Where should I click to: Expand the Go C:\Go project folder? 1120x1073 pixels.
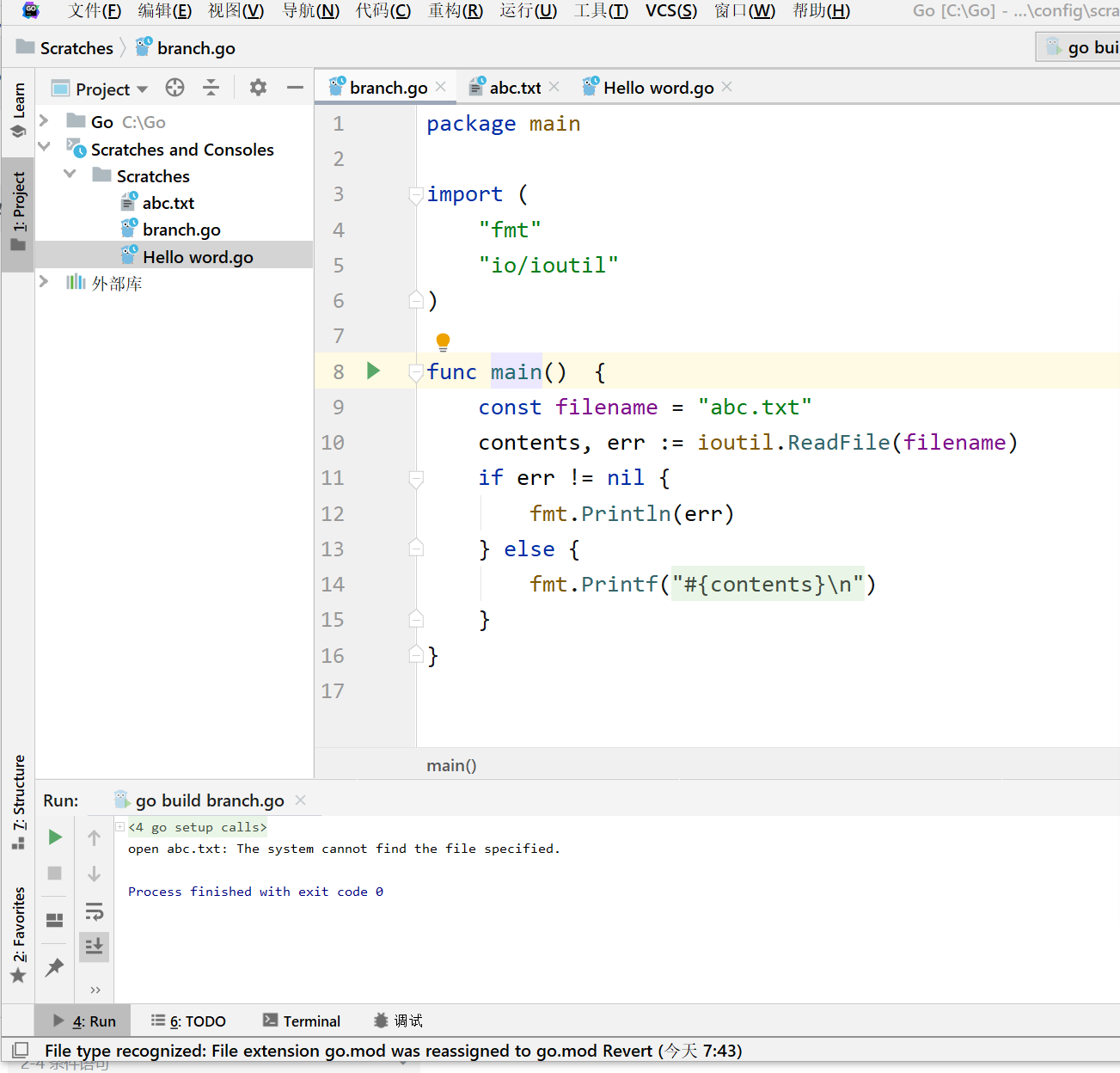44,121
